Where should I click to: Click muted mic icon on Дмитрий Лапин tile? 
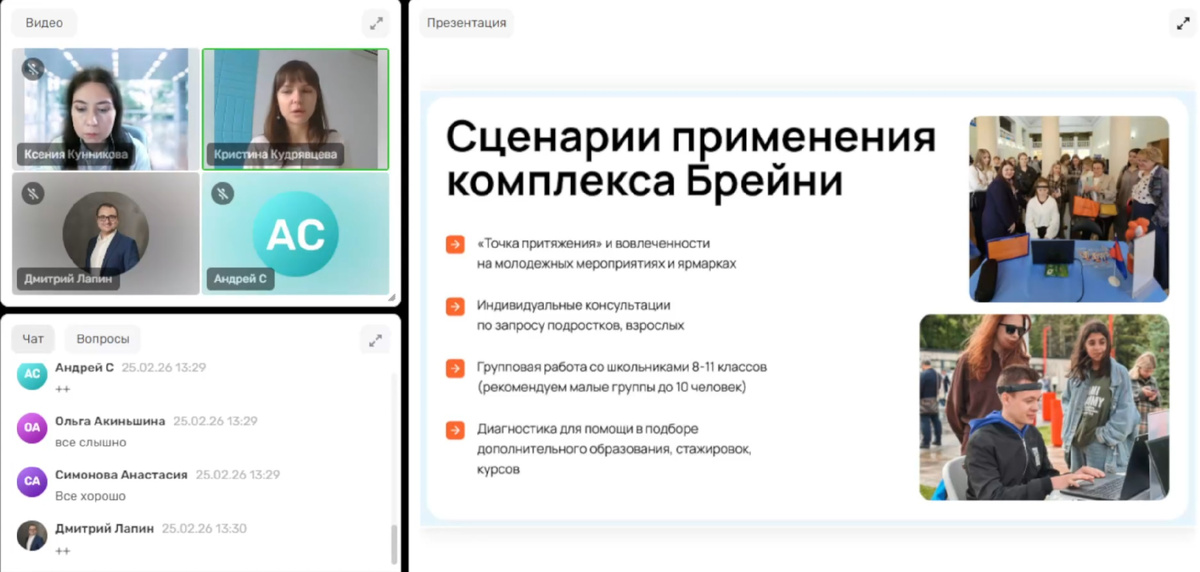pos(33,193)
